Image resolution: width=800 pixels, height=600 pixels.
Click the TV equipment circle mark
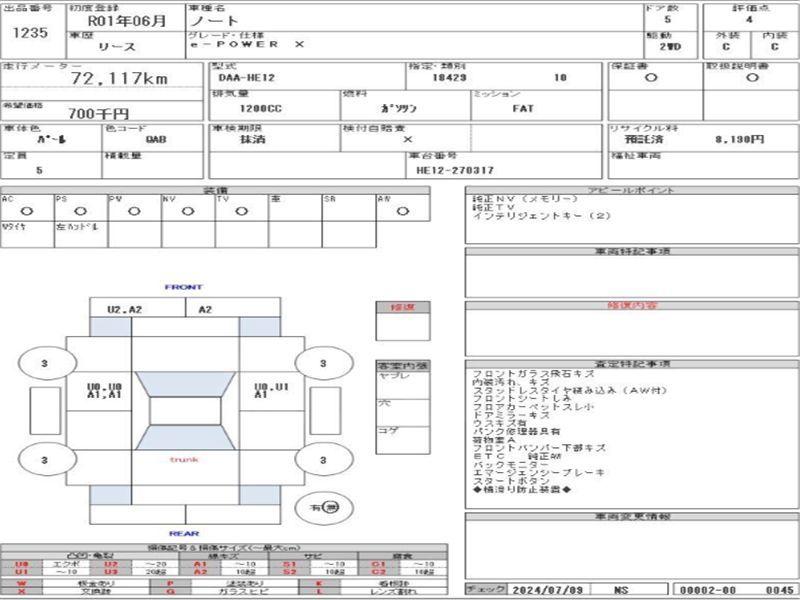point(241,211)
